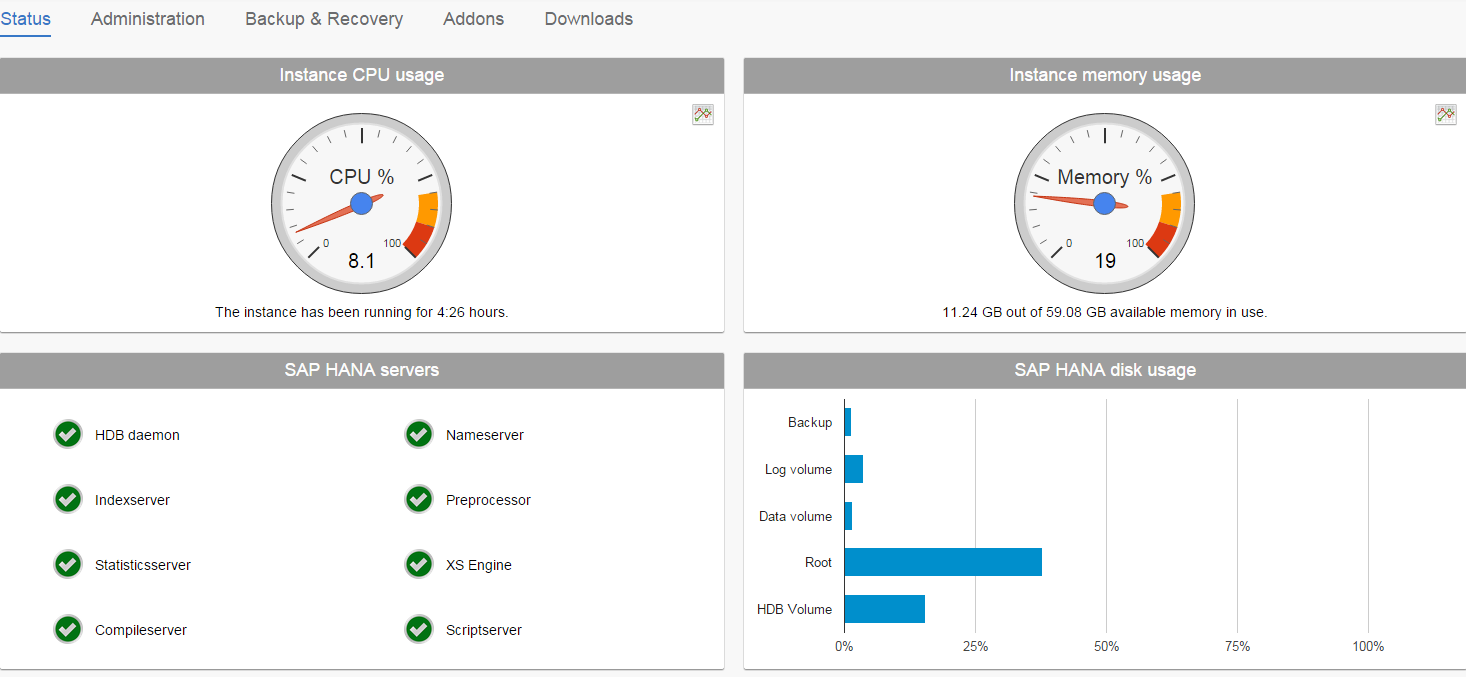Click the HDB daemon status check icon
The image size is (1466, 677).
click(x=67, y=434)
